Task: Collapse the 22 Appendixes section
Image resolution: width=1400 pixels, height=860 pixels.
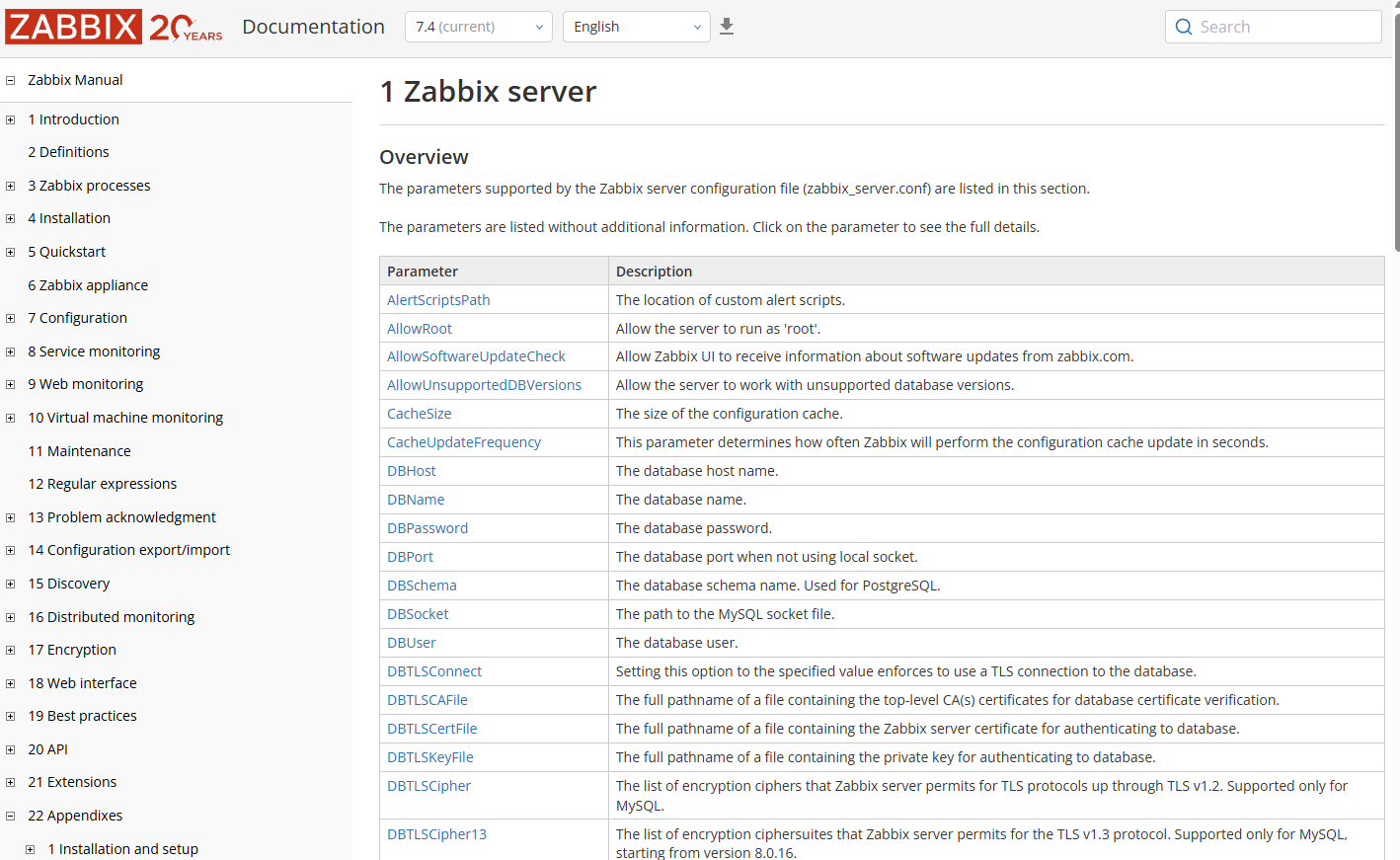Action: (x=9, y=816)
